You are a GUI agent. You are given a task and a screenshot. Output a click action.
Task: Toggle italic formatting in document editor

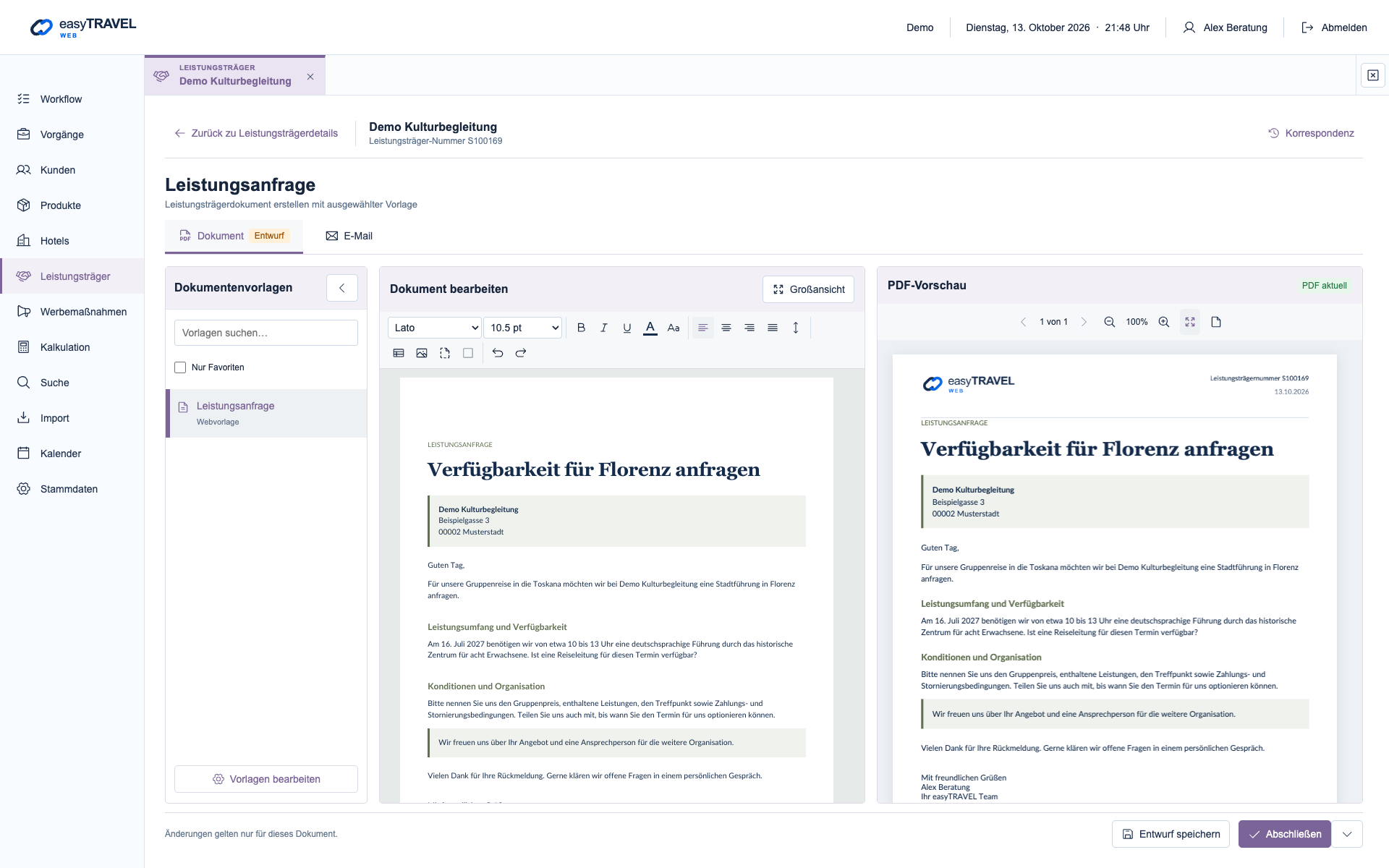pyautogui.click(x=604, y=328)
